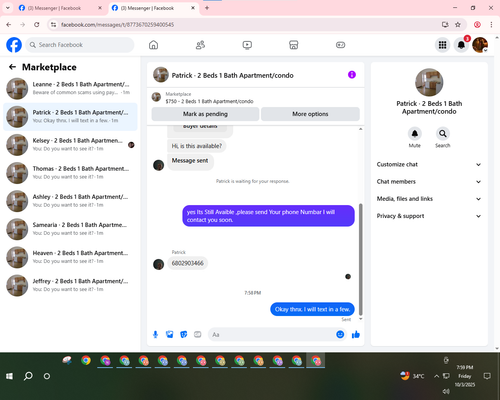
Task: Click the Search magnifier in chat details
Action: click(443, 134)
